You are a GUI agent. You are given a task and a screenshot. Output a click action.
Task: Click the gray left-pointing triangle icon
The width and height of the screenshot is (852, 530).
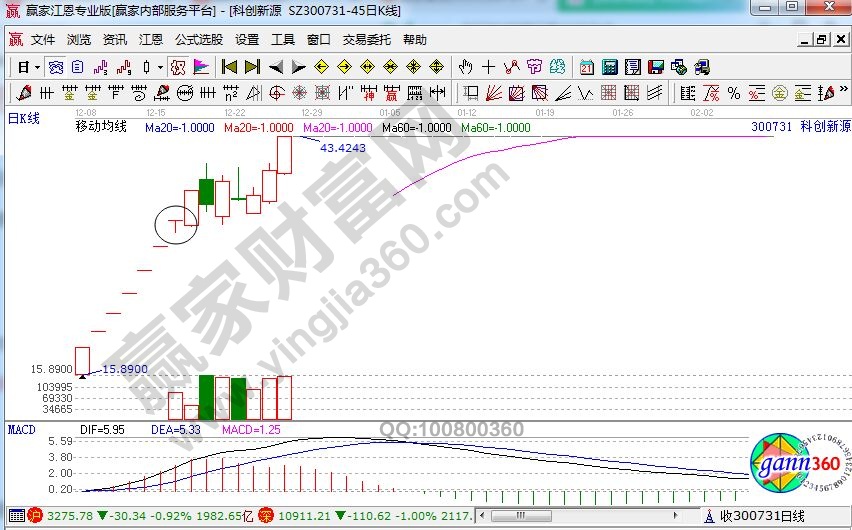tap(274, 67)
